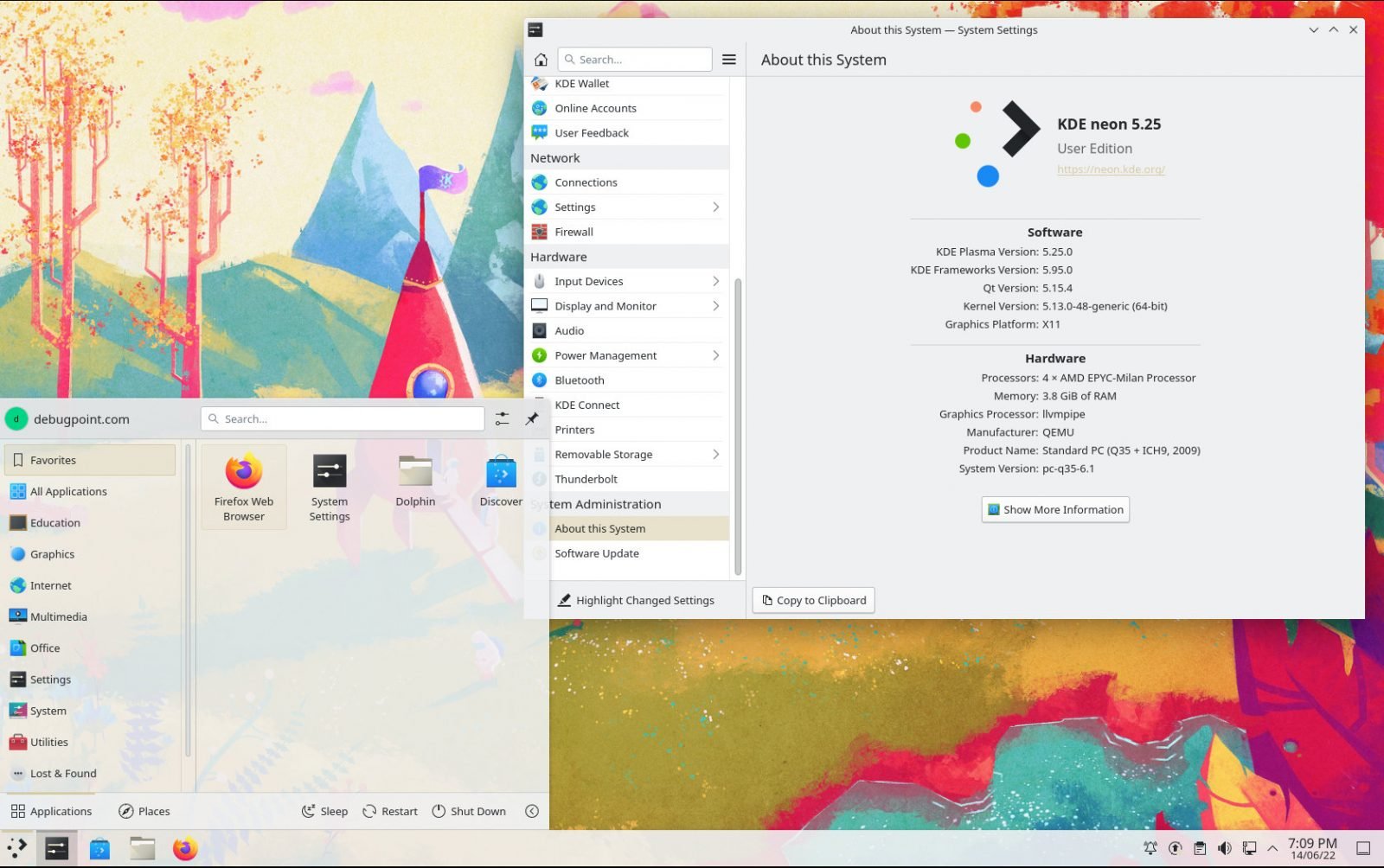Select Printers in the sidebar
Viewport: 1384px width, 868px height.
coord(574,429)
